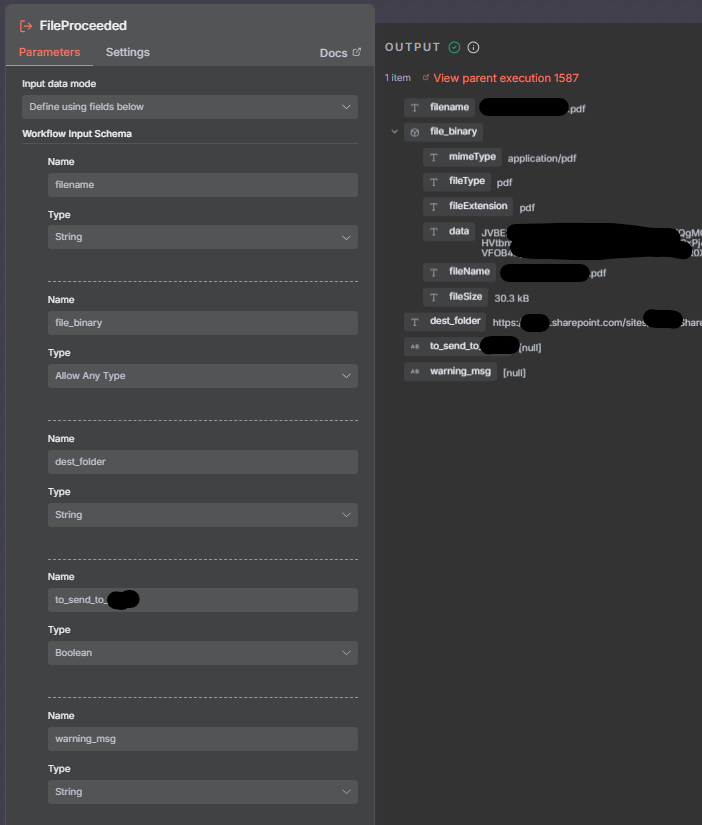
Task: Click the mimeType string type icon
Action: click(434, 157)
